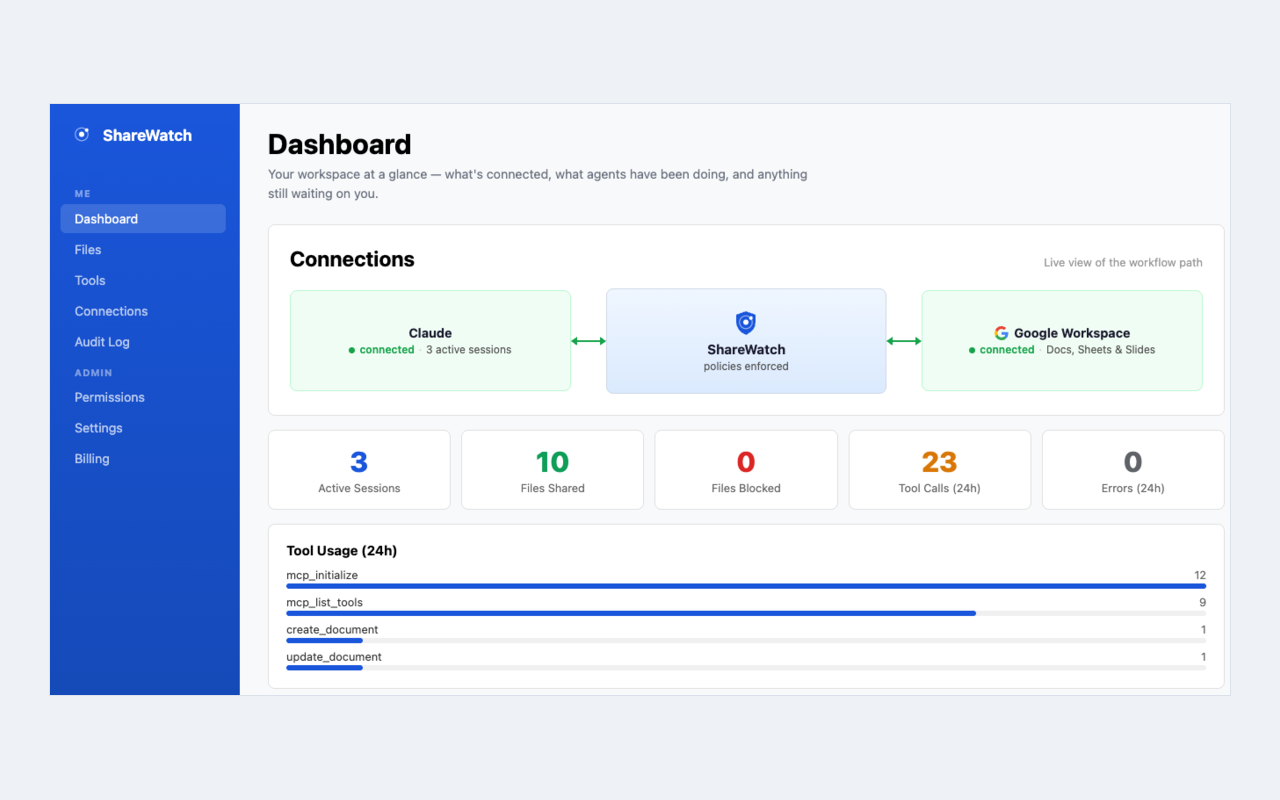Click the ME section label in sidebar
This screenshot has width=1280, height=800.
point(83,194)
